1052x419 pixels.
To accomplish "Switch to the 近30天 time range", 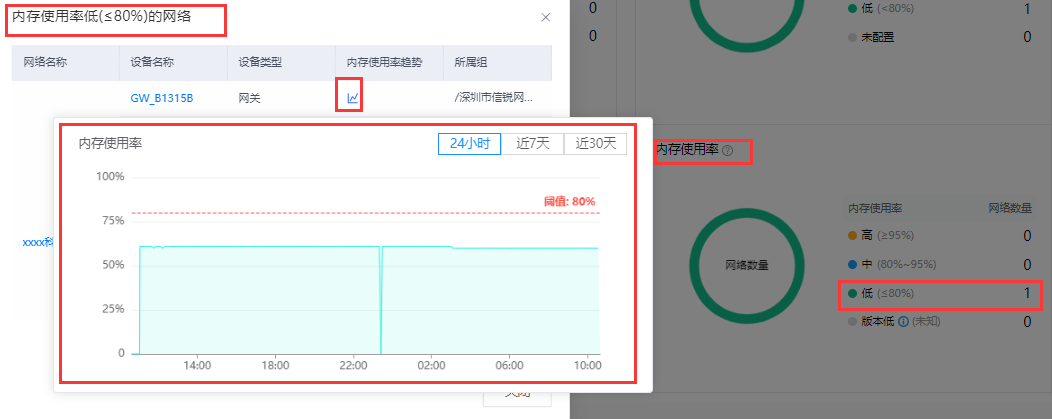I will [595, 144].
